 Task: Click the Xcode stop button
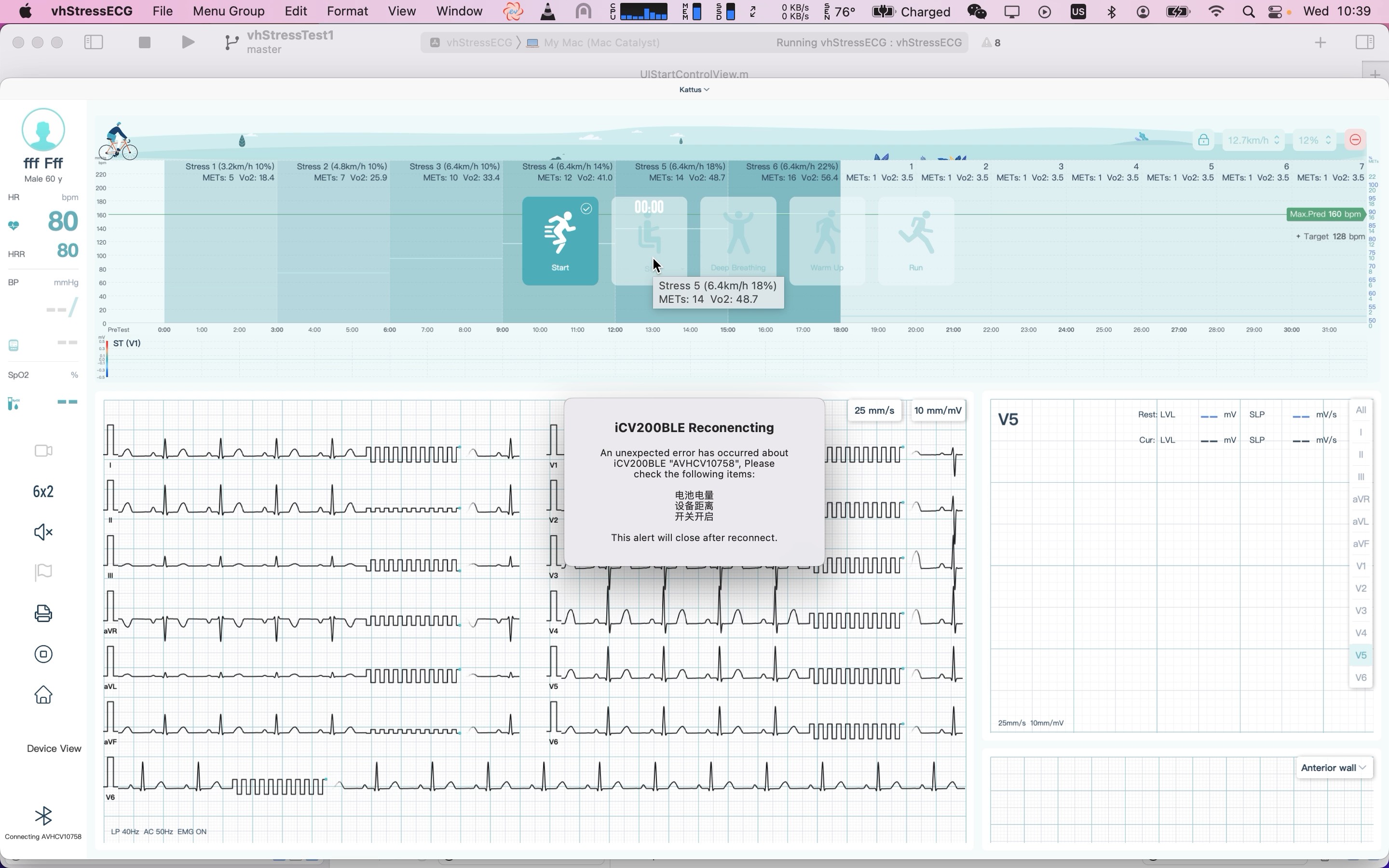pyautogui.click(x=145, y=42)
